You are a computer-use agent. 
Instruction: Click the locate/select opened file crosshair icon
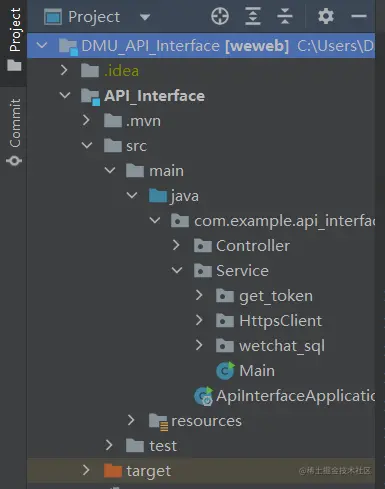[220, 16]
